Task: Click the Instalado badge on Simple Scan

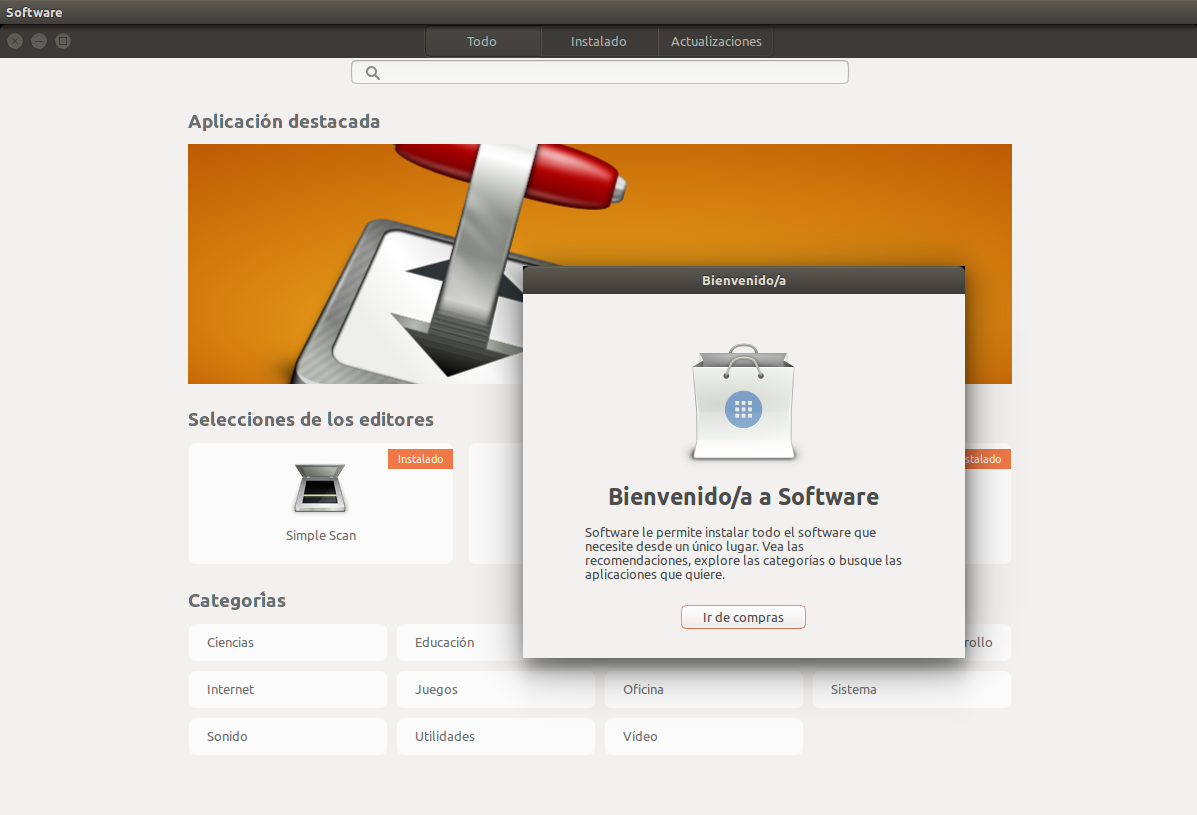Action: click(420, 459)
